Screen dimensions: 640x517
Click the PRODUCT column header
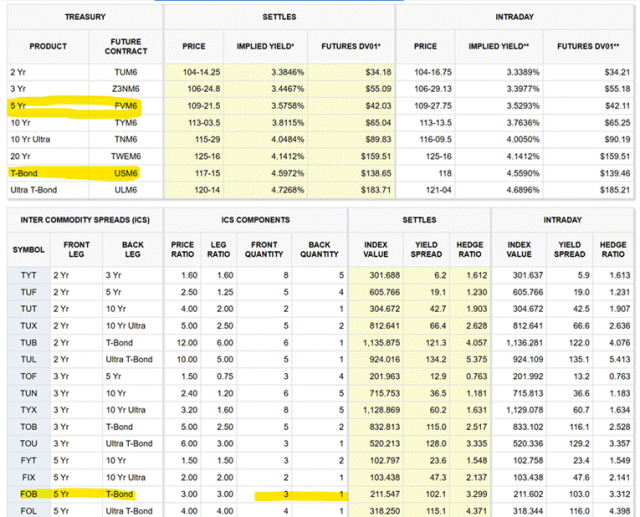click(x=48, y=46)
